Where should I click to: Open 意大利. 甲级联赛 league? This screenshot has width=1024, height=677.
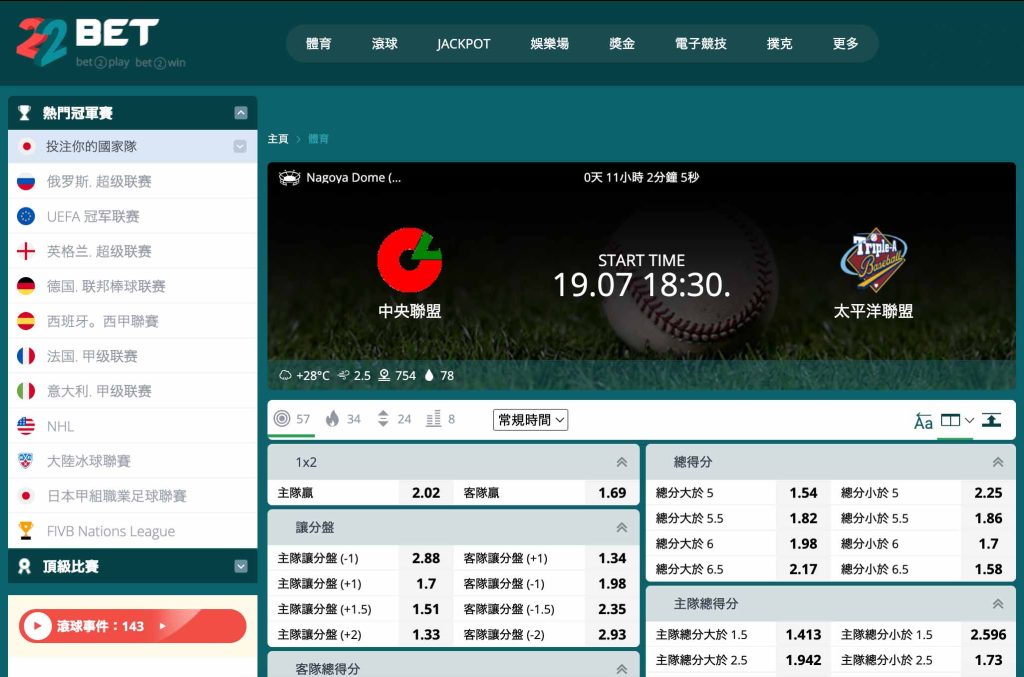99,391
